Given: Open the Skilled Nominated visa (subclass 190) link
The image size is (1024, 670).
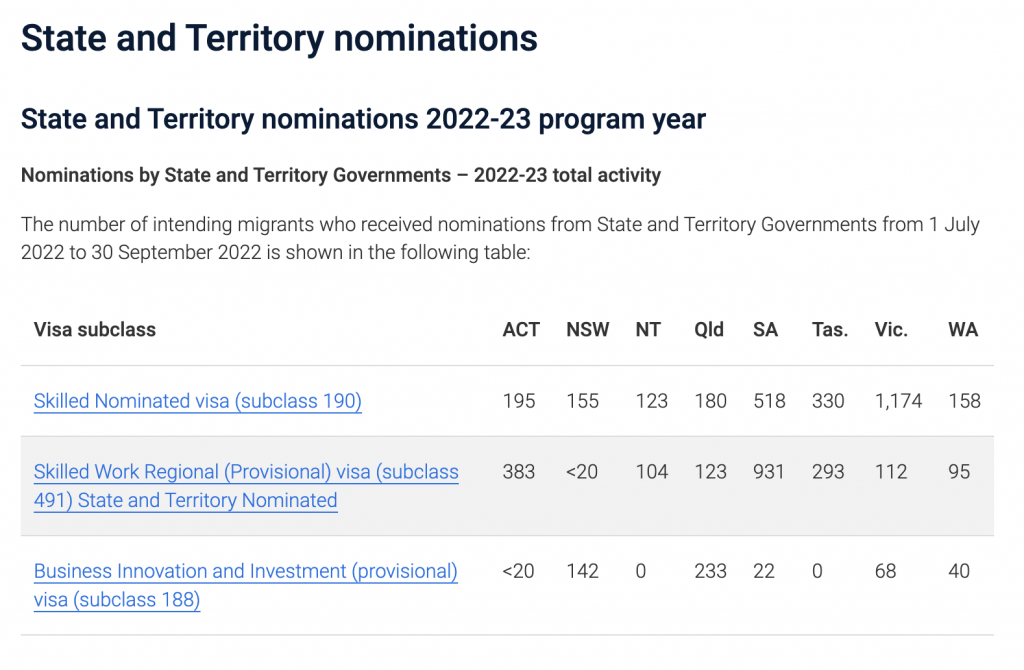Looking at the screenshot, I should [197, 401].
